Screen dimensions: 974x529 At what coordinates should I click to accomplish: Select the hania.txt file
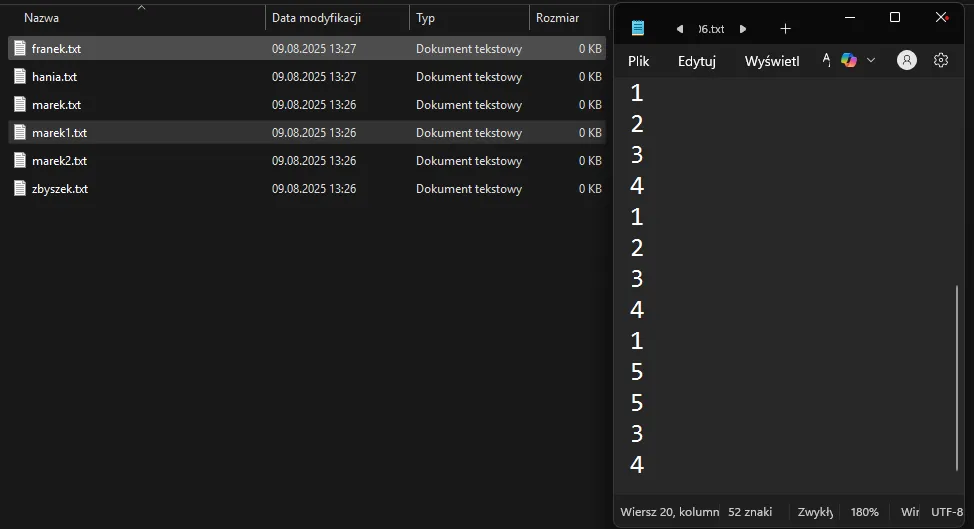pyautogui.click(x=54, y=76)
